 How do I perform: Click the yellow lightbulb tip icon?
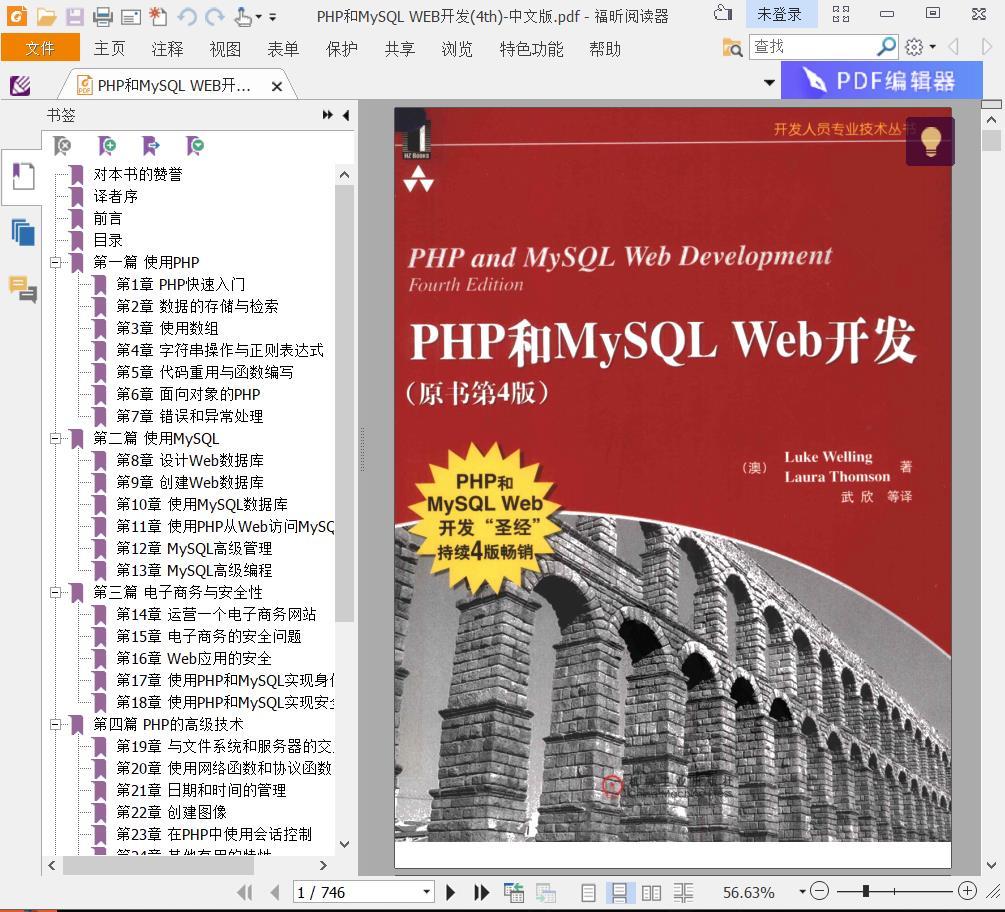click(931, 141)
